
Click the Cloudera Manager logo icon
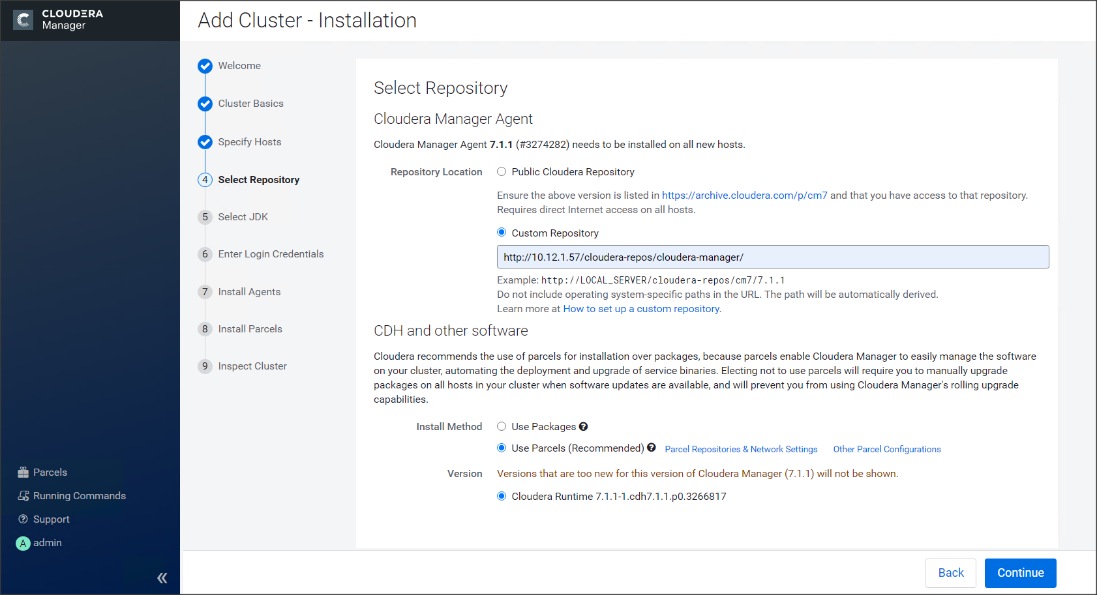[23, 20]
